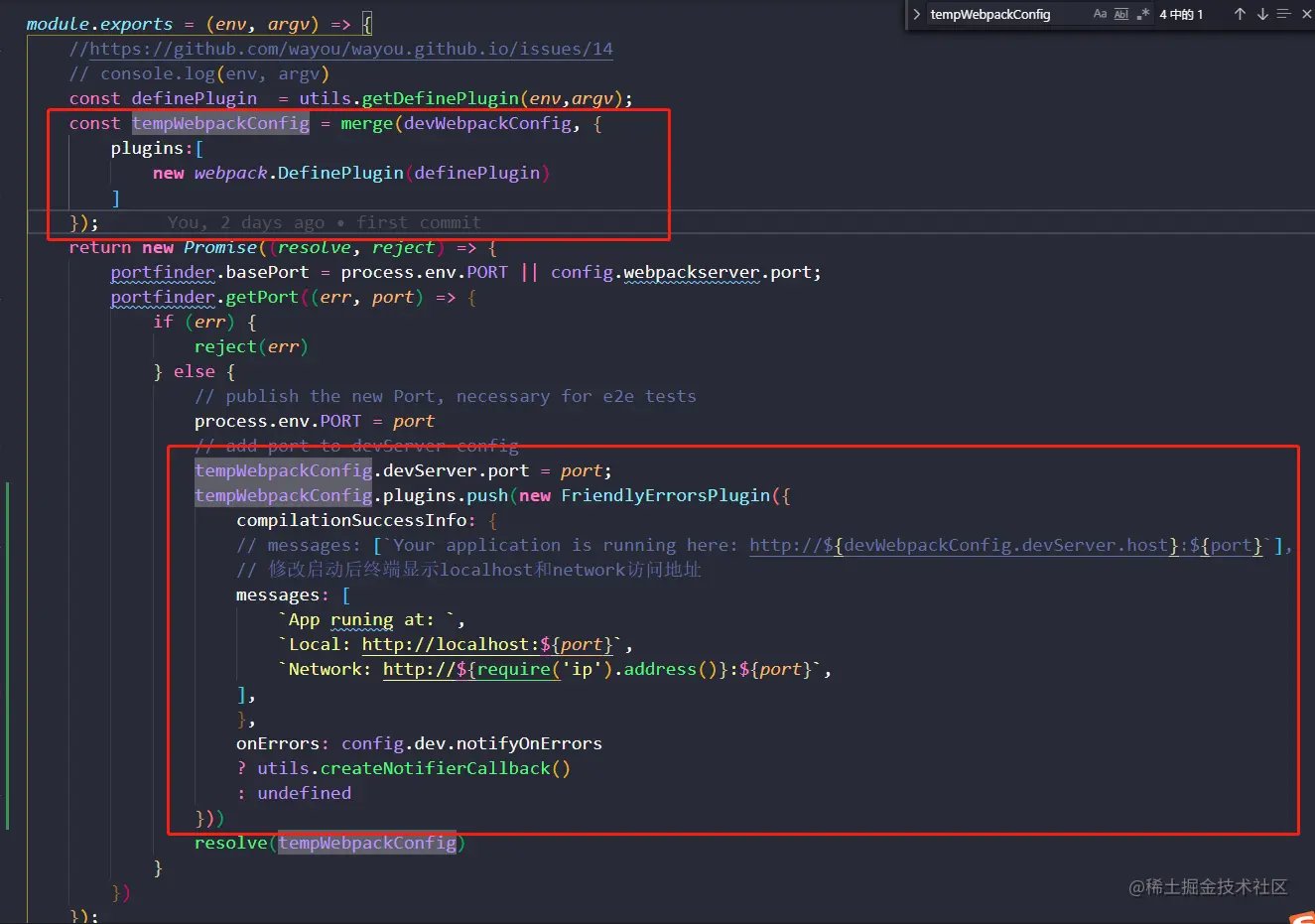Screen dimensions: 1315x924
Task: Click 'notifyOnErrors' in config.dev.notifyOnErrors
Action: 529,743
